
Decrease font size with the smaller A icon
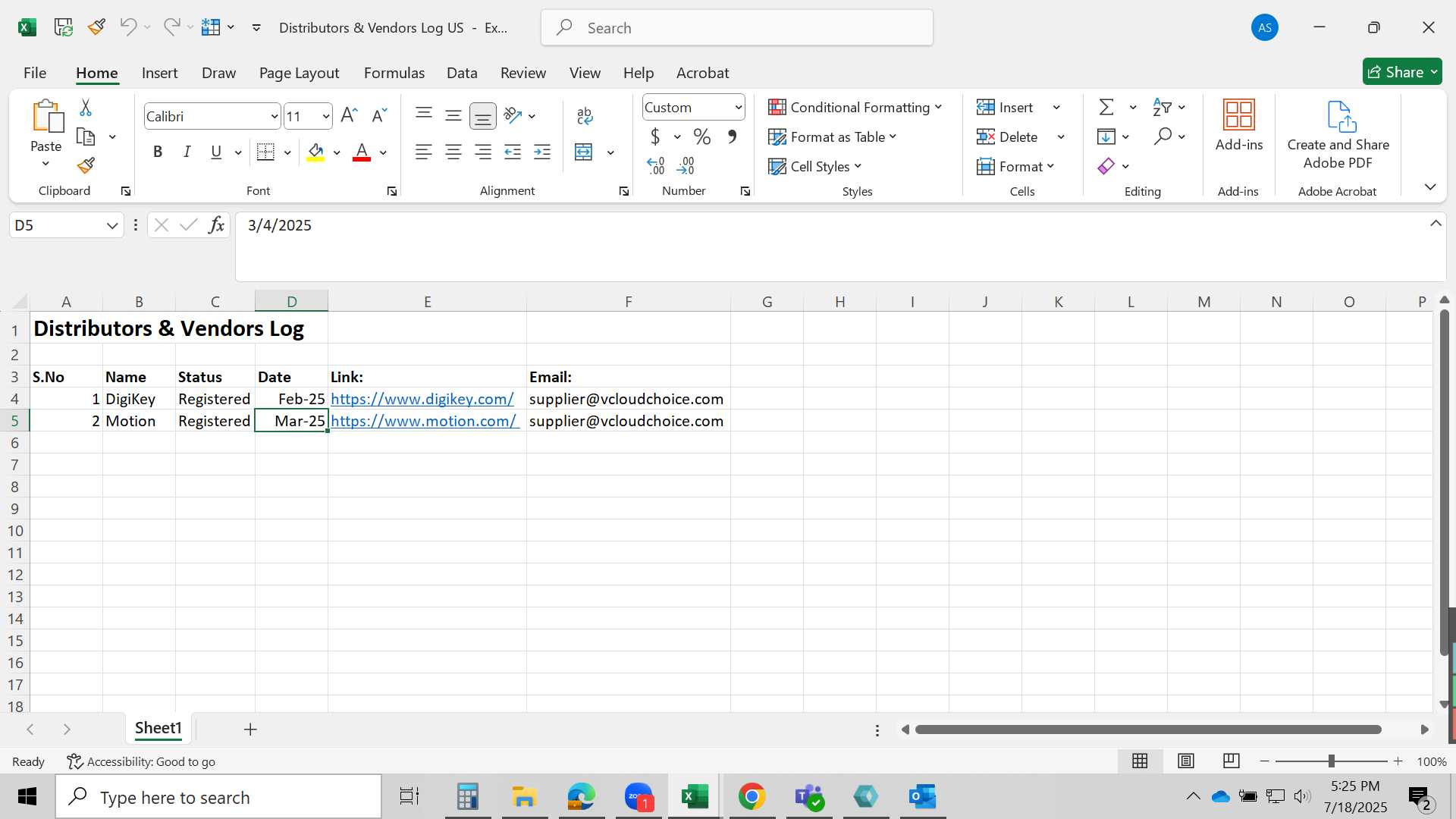tap(379, 115)
